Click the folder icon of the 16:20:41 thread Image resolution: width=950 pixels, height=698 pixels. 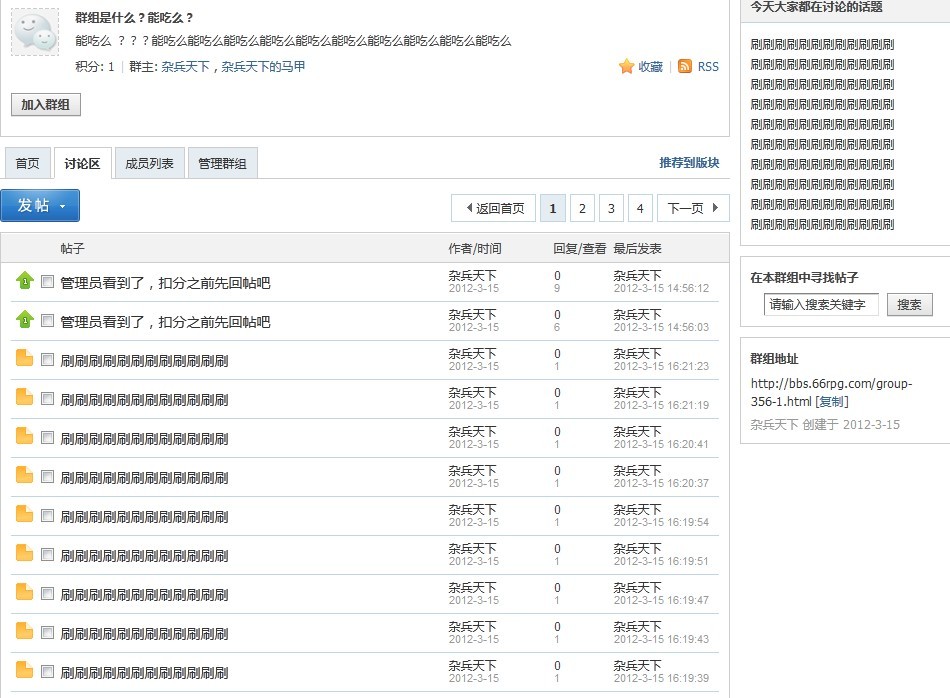point(24,436)
